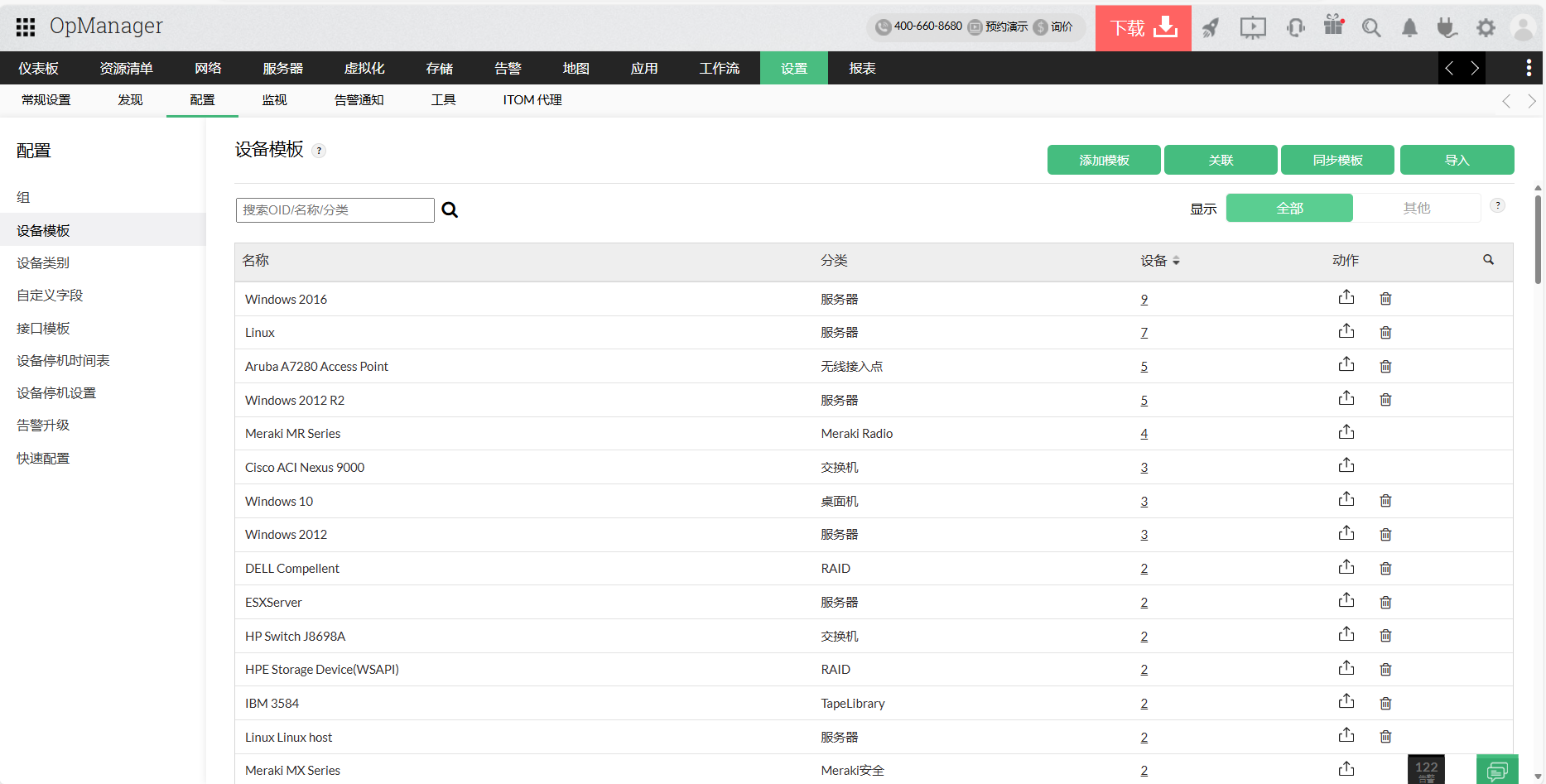Click the 导入 button
The image size is (1546, 784).
click(x=1457, y=160)
